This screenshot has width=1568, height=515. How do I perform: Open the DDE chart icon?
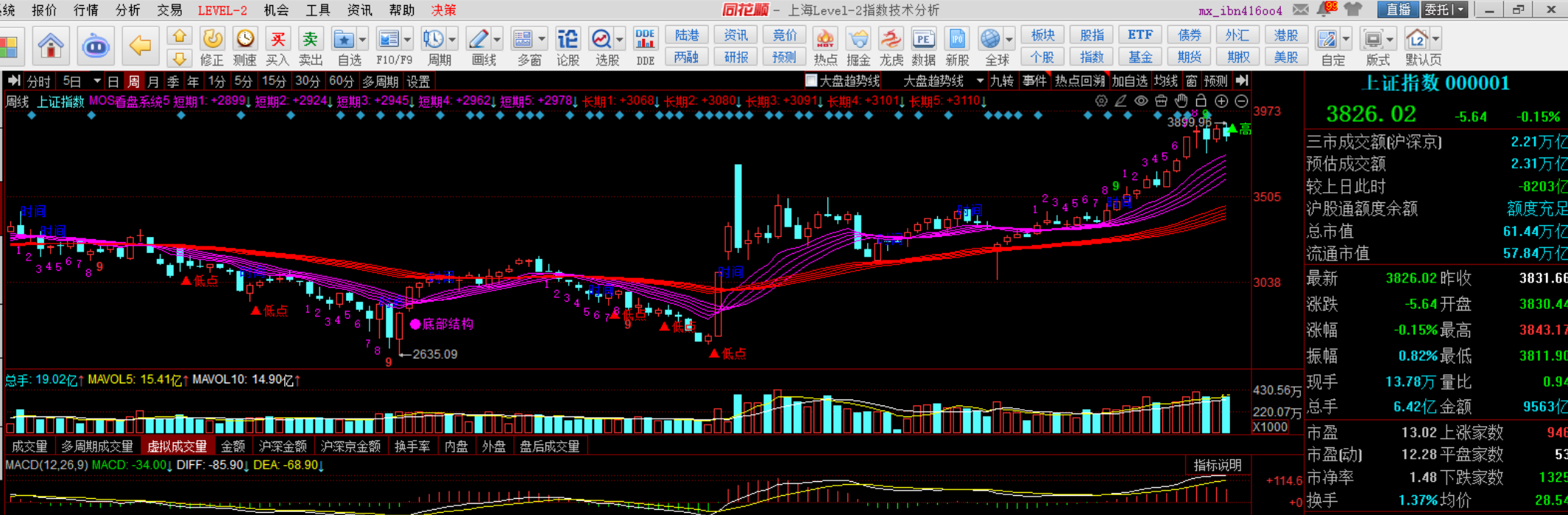[645, 38]
